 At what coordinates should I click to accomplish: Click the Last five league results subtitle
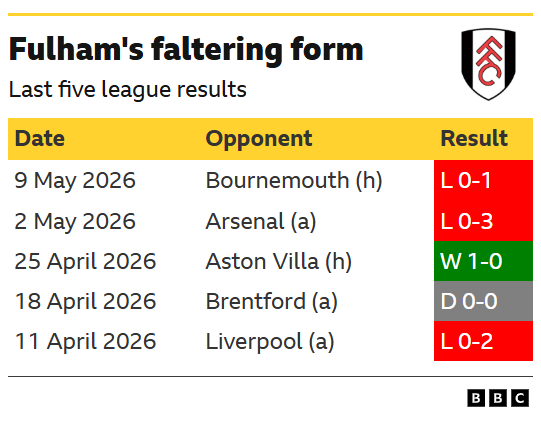pos(128,90)
